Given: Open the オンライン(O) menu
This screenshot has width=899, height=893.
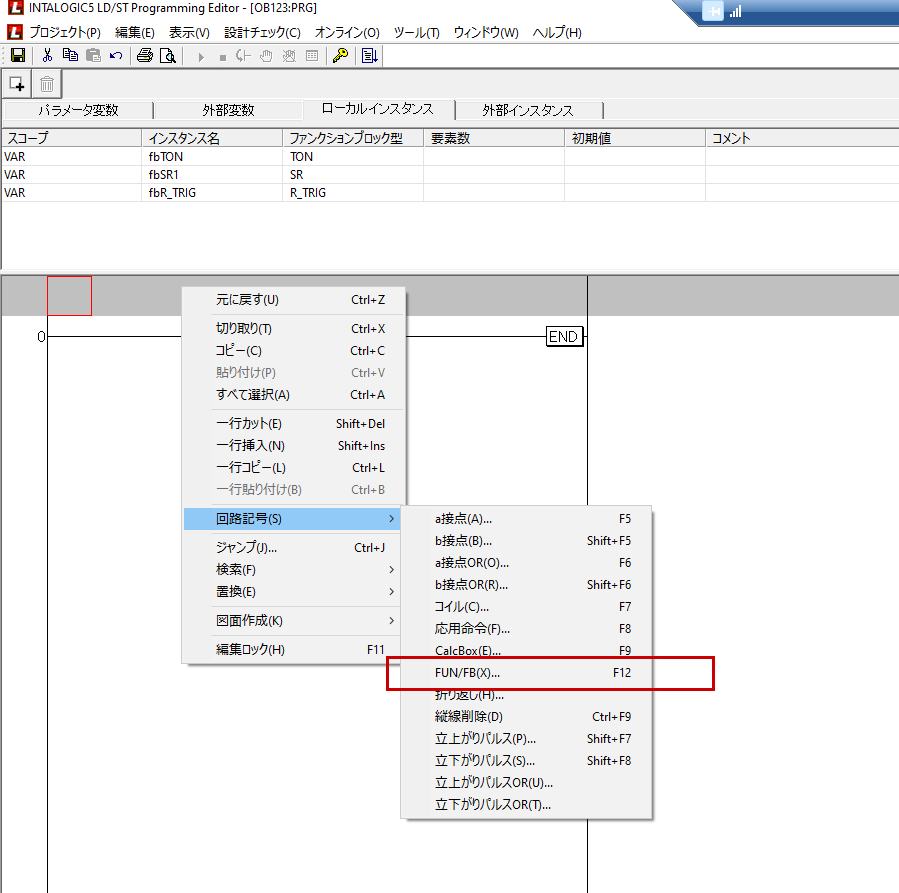Looking at the screenshot, I should 347,32.
